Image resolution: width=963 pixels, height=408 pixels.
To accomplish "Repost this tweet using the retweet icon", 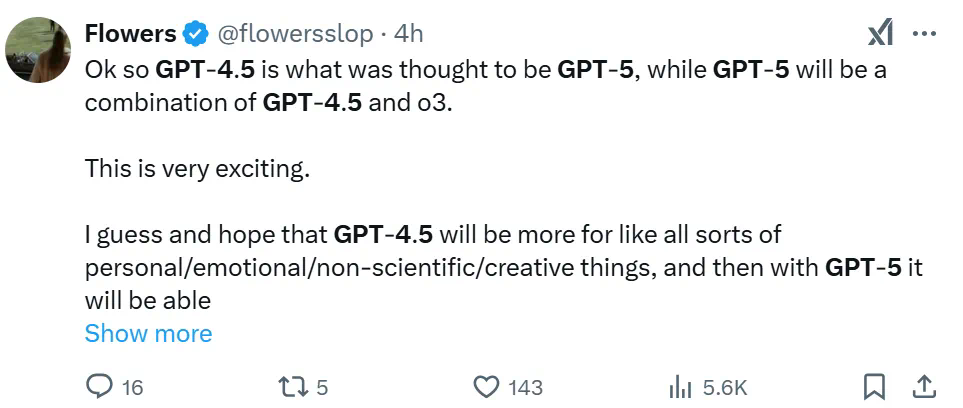I will [x=290, y=387].
